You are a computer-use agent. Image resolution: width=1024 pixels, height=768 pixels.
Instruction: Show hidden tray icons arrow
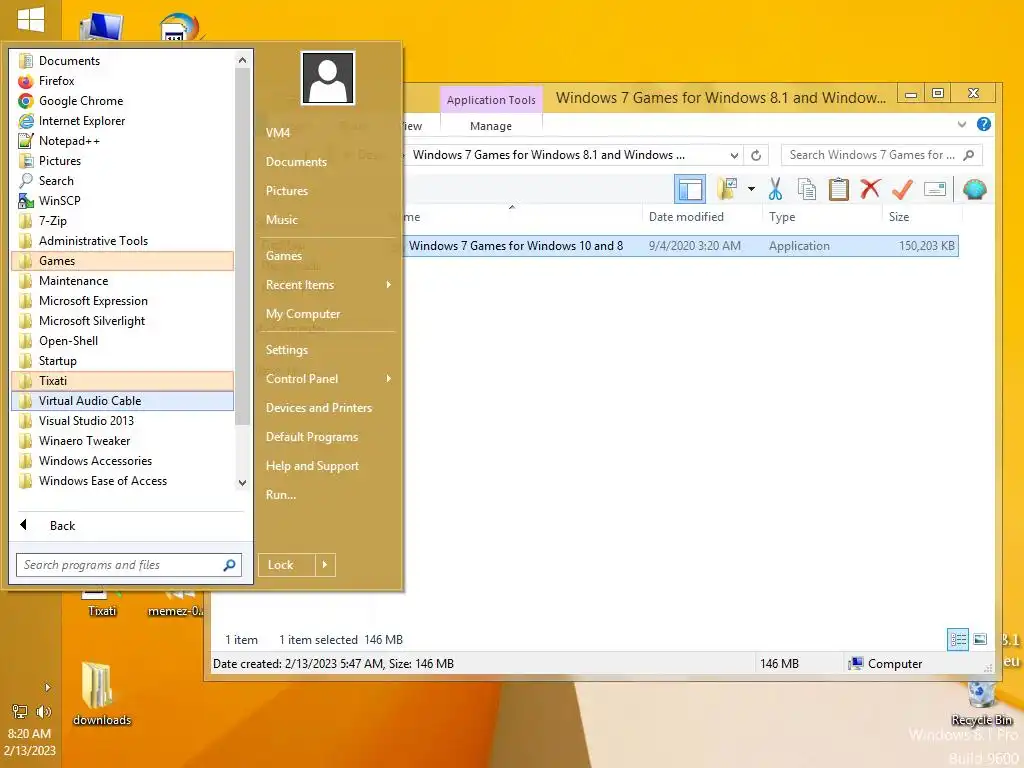pos(47,687)
